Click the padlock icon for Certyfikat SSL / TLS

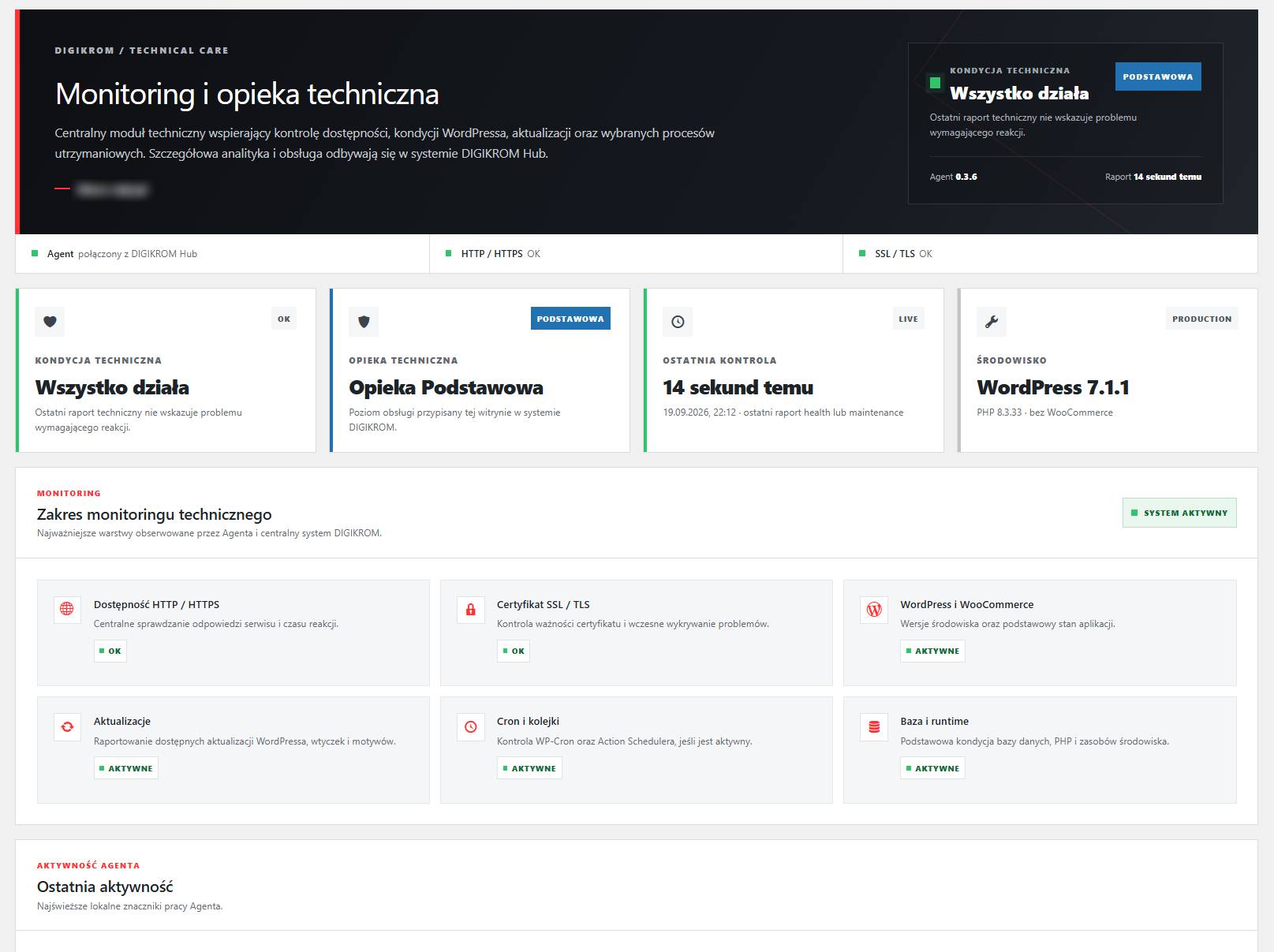click(471, 609)
